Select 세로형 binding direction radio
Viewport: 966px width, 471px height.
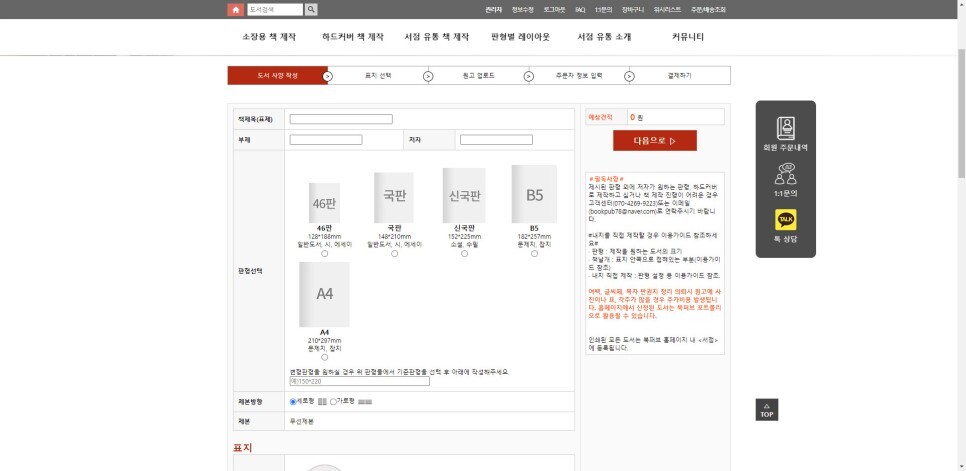pyautogui.click(x=293, y=401)
